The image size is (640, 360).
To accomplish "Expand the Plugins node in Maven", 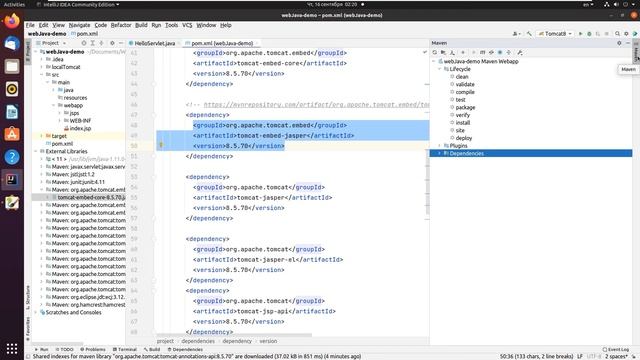I will (440, 146).
